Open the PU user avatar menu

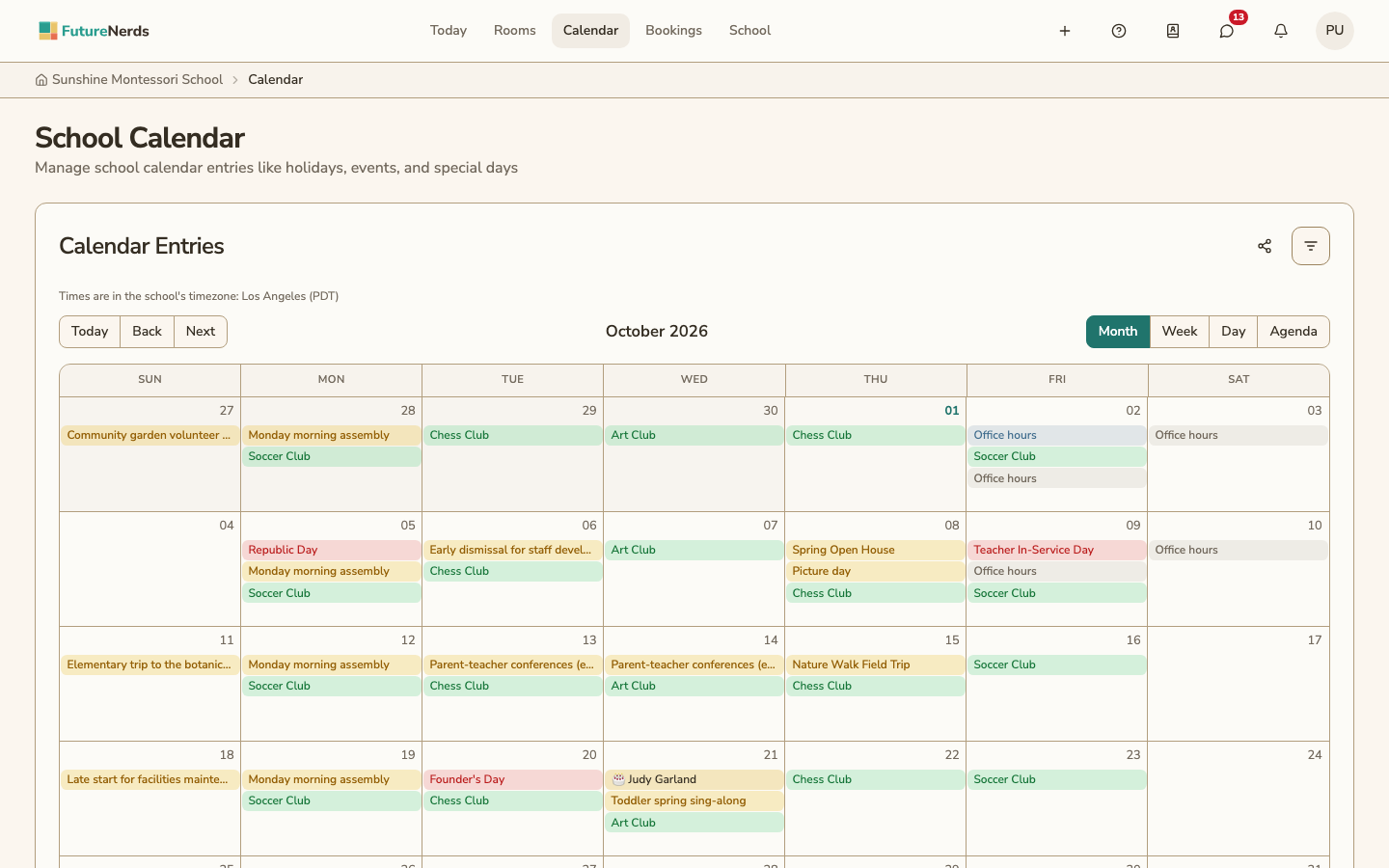[1335, 31]
